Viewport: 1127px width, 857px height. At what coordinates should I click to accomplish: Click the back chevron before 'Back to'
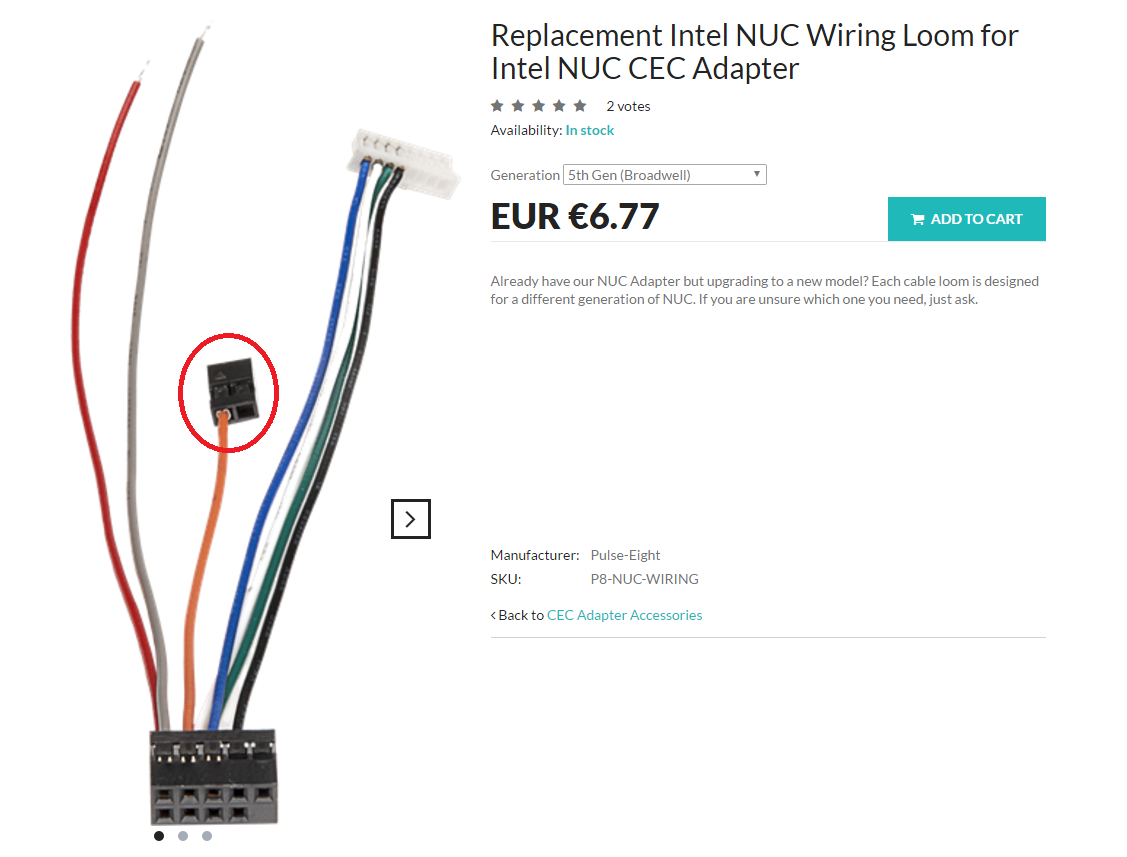click(x=493, y=615)
